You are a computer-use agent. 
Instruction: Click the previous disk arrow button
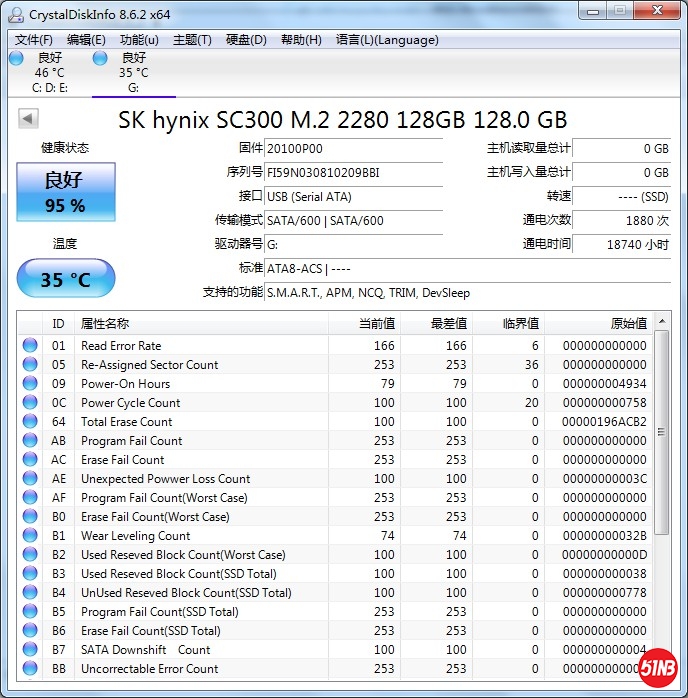(28, 119)
